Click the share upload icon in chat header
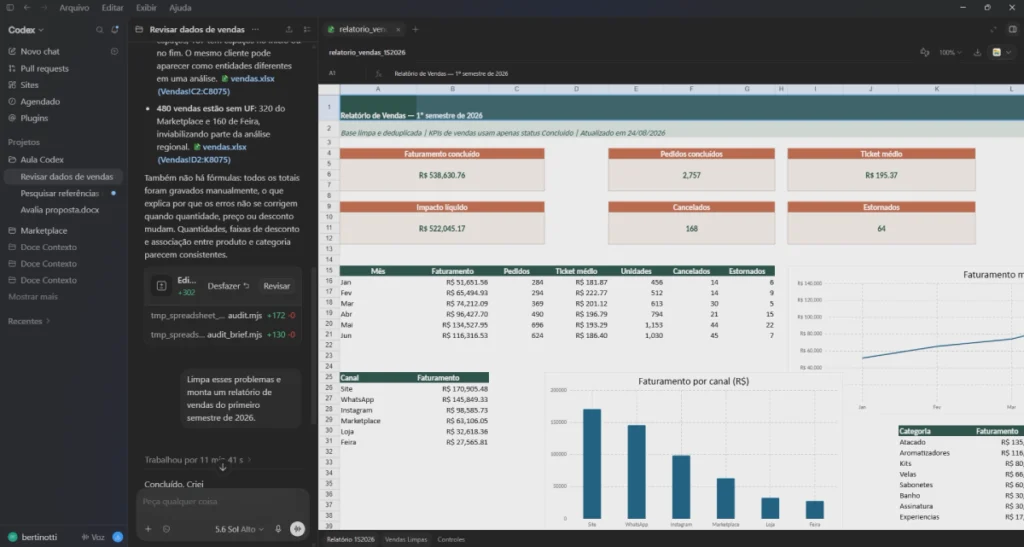Image resolution: width=1024 pixels, height=547 pixels. tap(289, 29)
